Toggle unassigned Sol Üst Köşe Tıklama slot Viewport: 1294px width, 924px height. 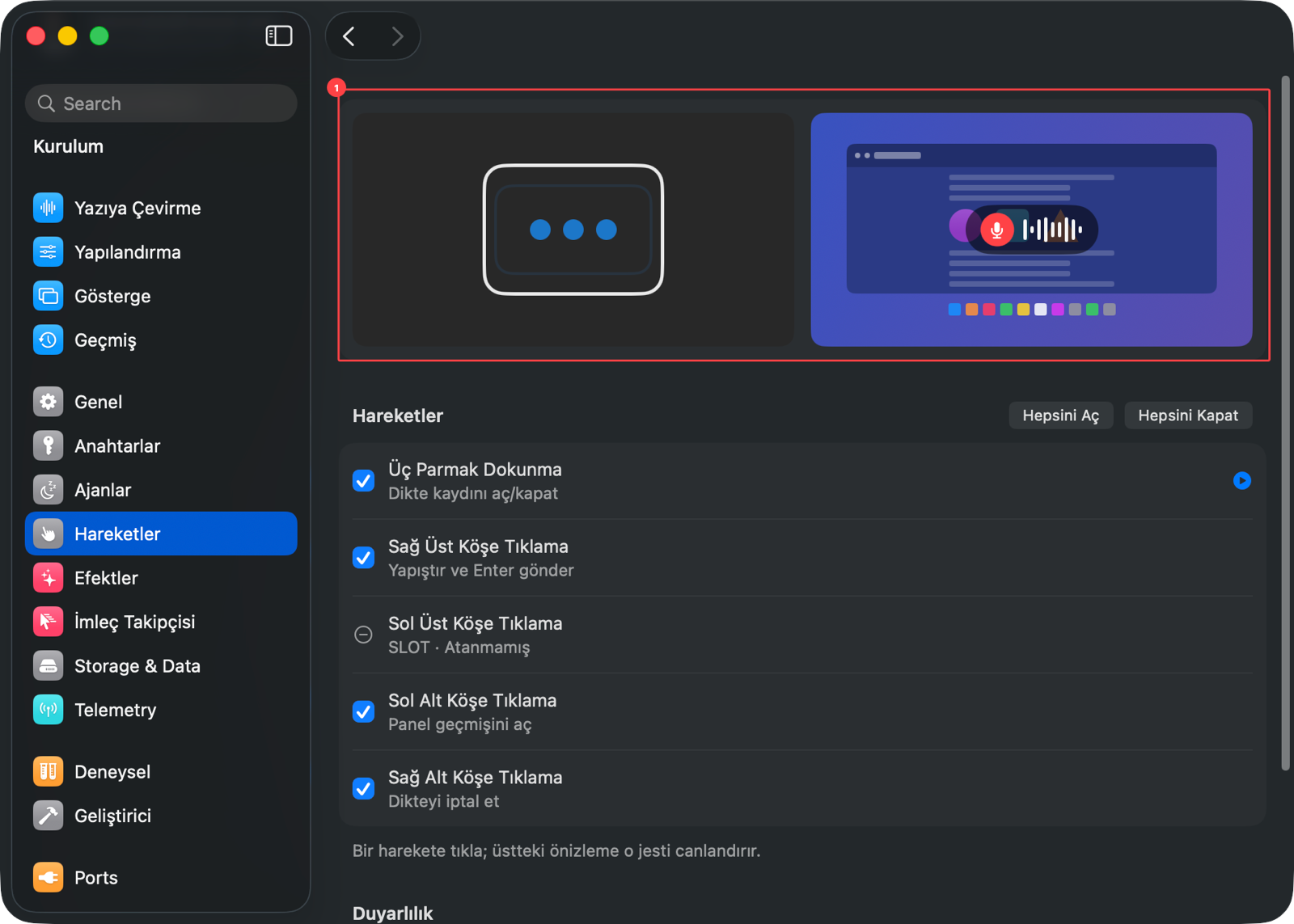pos(364,635)
